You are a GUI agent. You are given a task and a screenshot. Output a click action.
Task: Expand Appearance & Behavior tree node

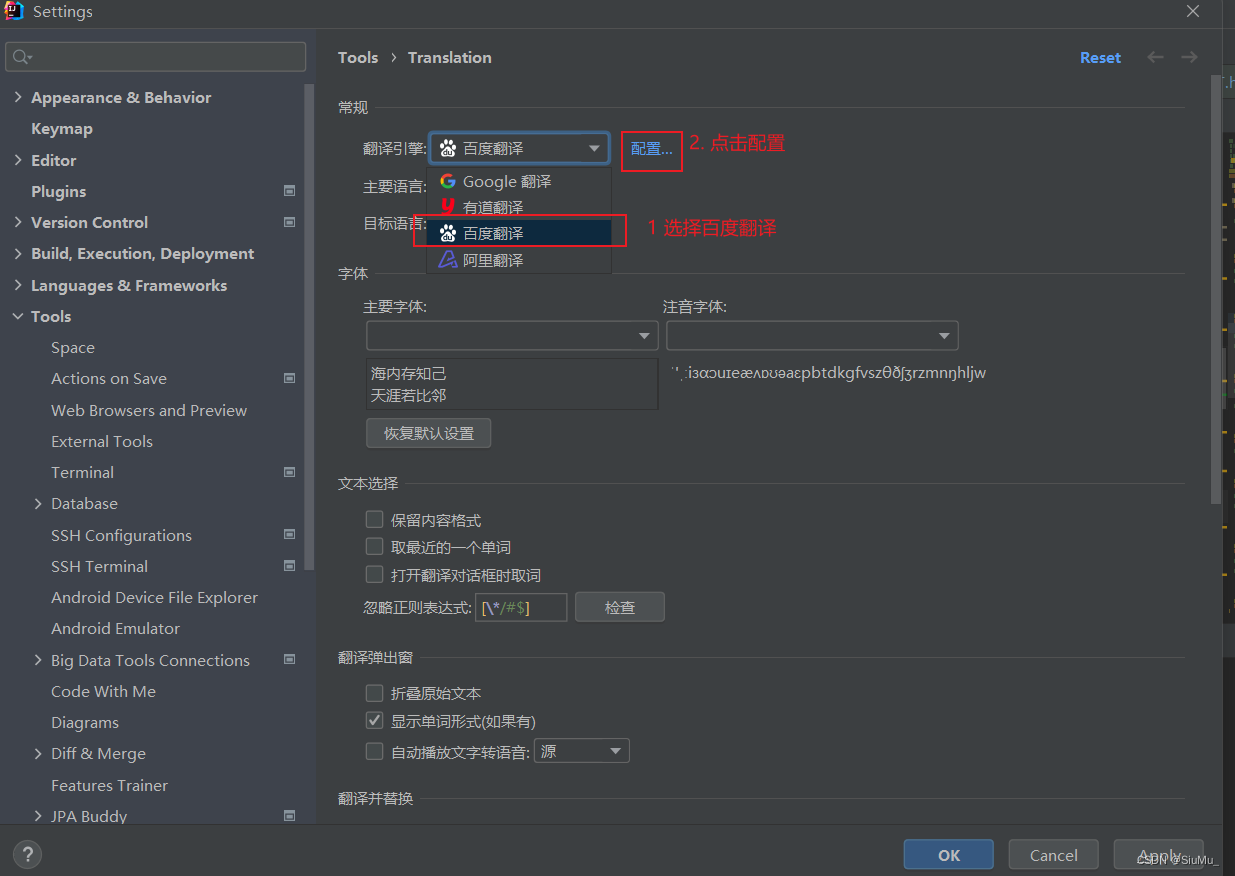(18, 97)
